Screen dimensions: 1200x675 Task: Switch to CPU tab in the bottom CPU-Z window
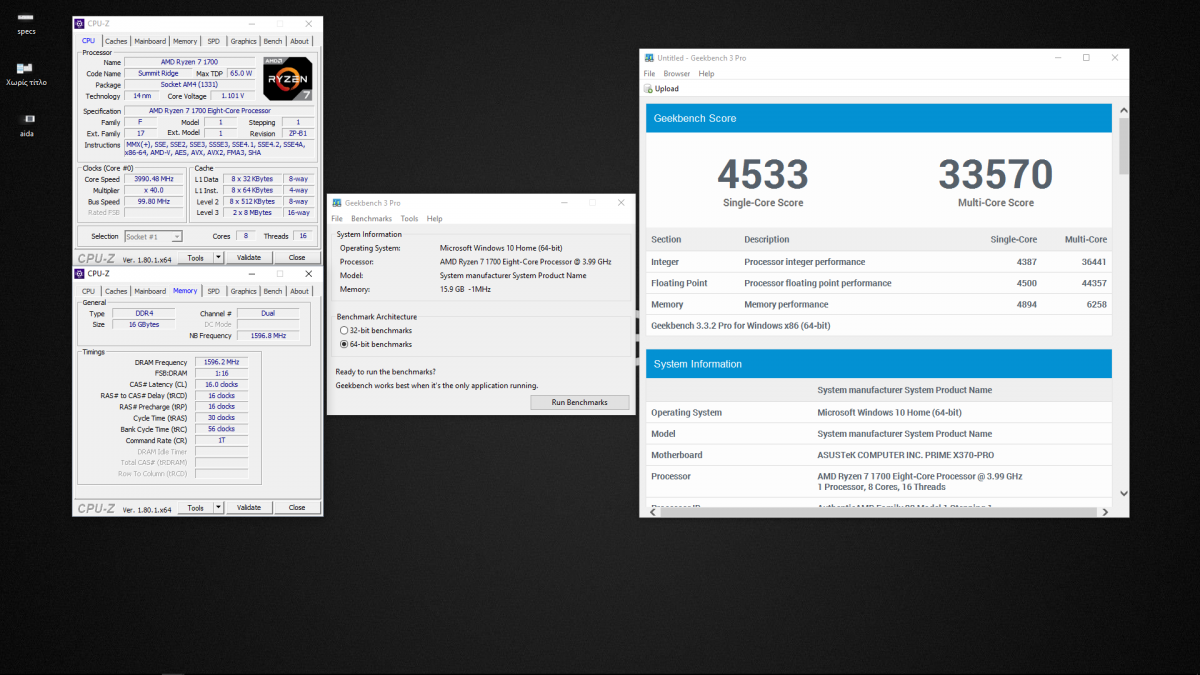tap(88, 291)
